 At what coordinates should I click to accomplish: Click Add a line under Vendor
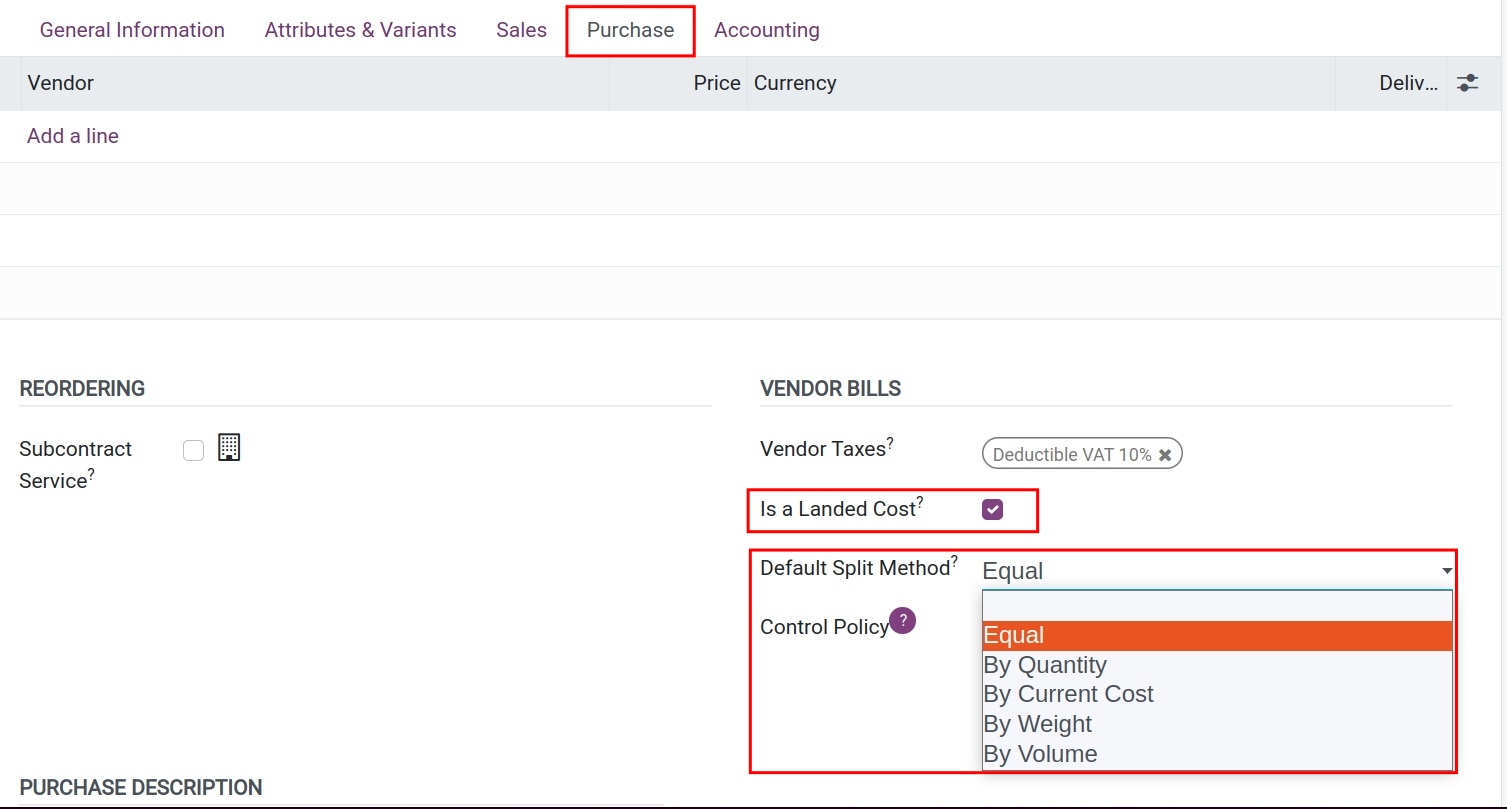72,136
